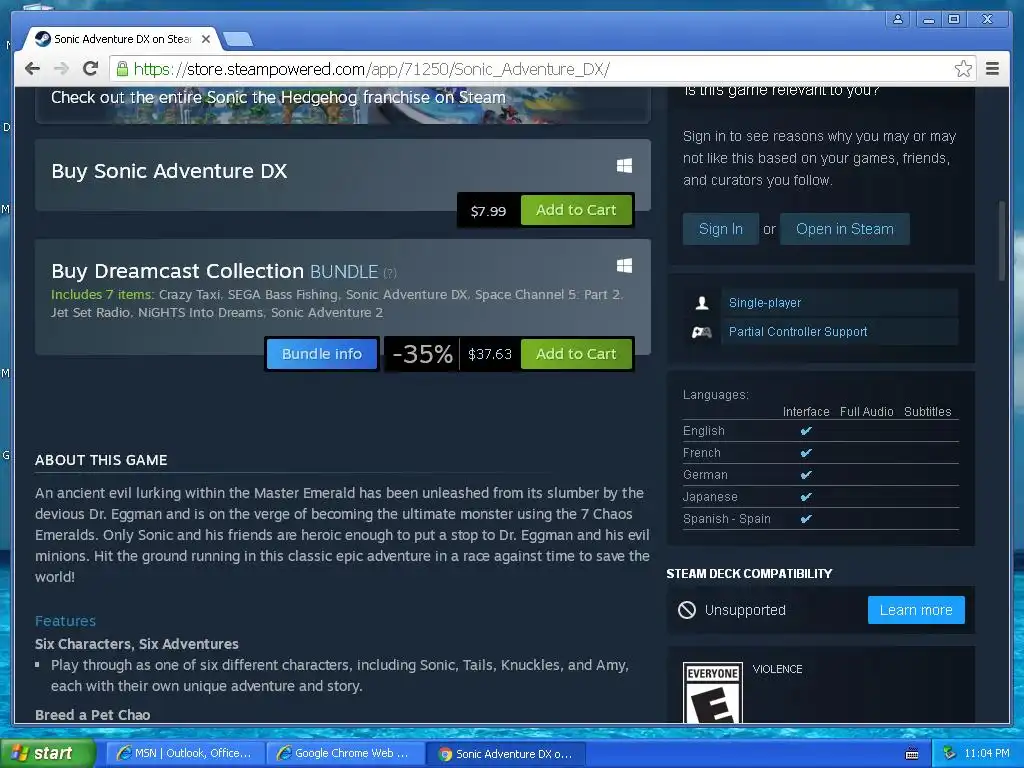Viewport: 1024px width, 768px height.
Task: Click the $37.63 bundle price
Action: coord(490,355)
